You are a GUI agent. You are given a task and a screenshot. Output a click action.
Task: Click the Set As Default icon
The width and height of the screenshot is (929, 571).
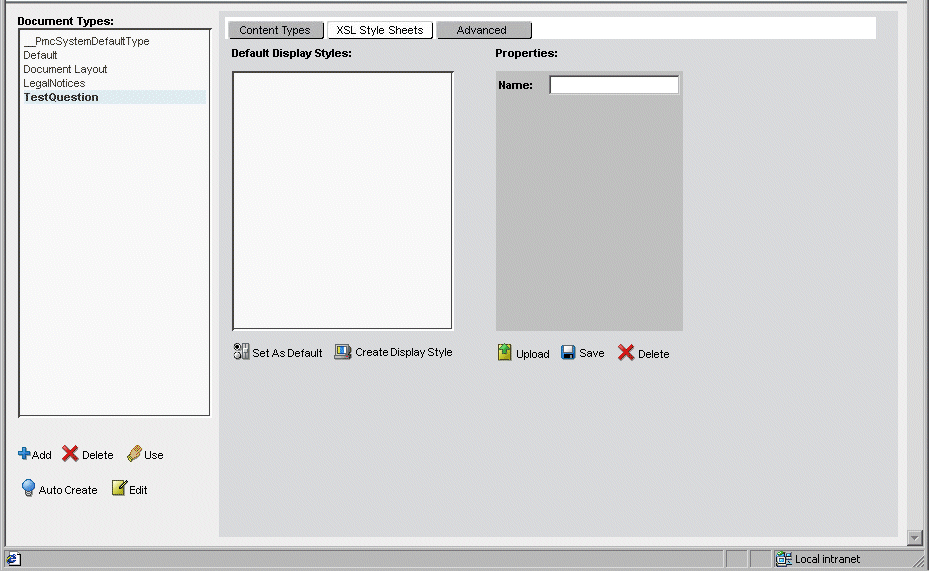coord(241,352)
